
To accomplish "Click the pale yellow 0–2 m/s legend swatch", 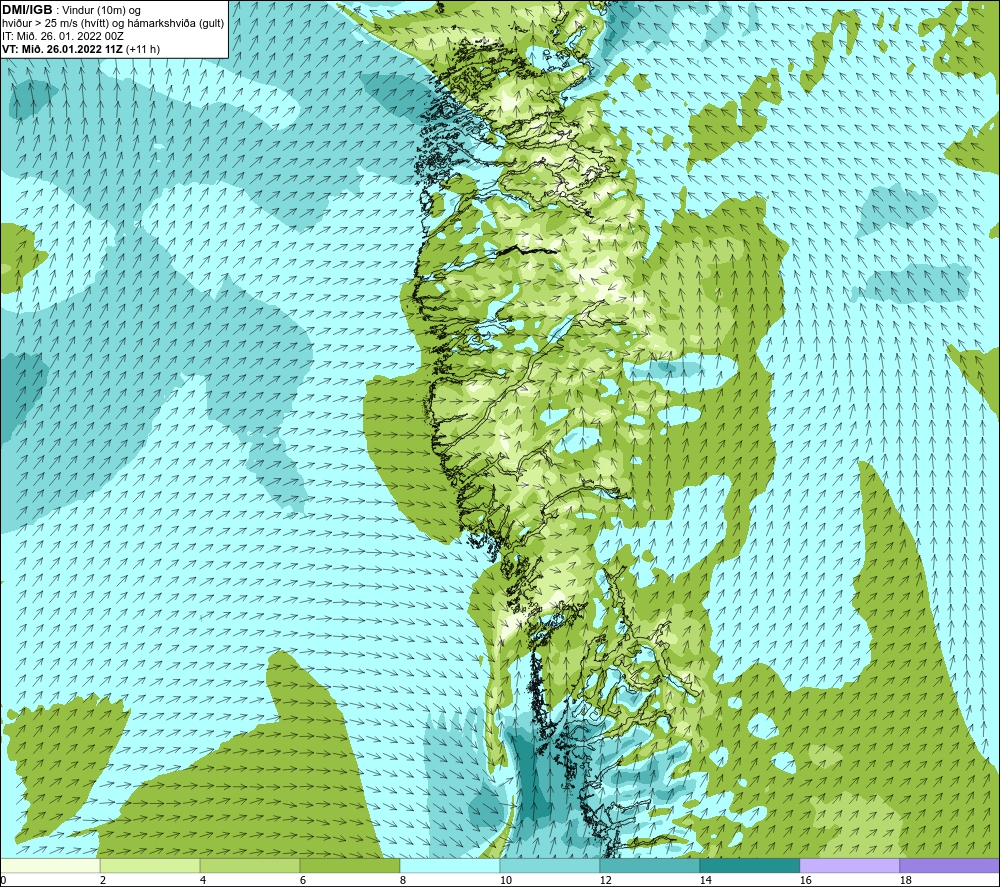I will [x=50, y=865].
